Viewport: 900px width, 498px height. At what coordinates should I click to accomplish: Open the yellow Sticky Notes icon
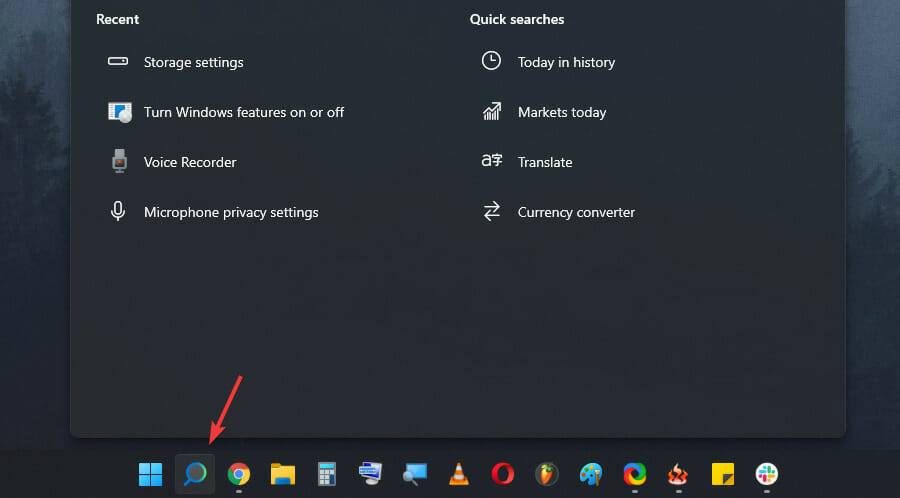coord(723,474)
